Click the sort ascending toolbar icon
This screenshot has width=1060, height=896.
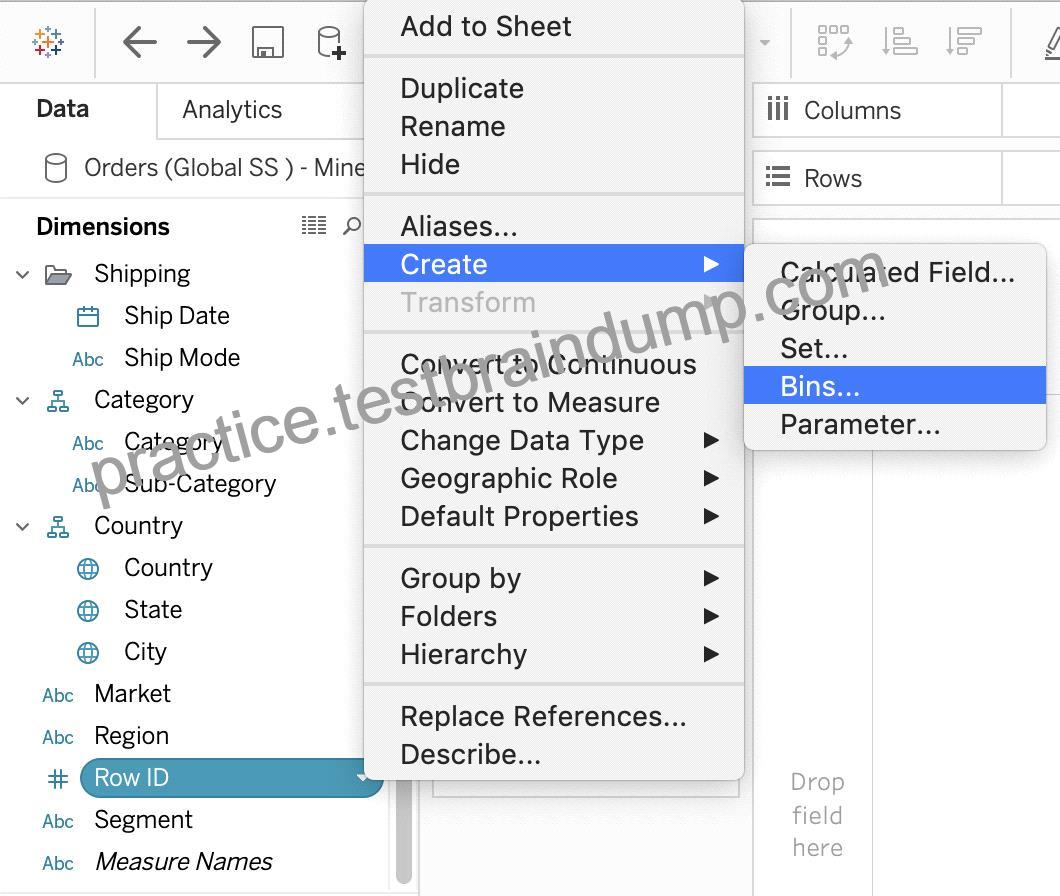(899, 41)
